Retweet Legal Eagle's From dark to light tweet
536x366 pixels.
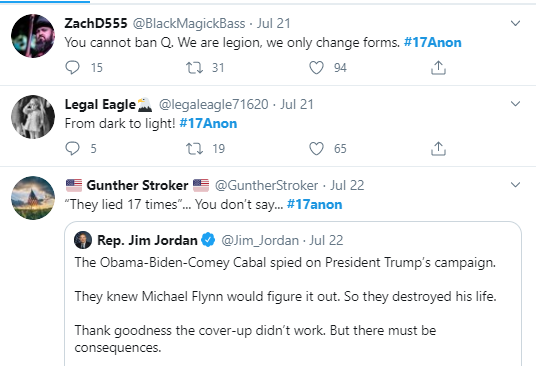194,148
